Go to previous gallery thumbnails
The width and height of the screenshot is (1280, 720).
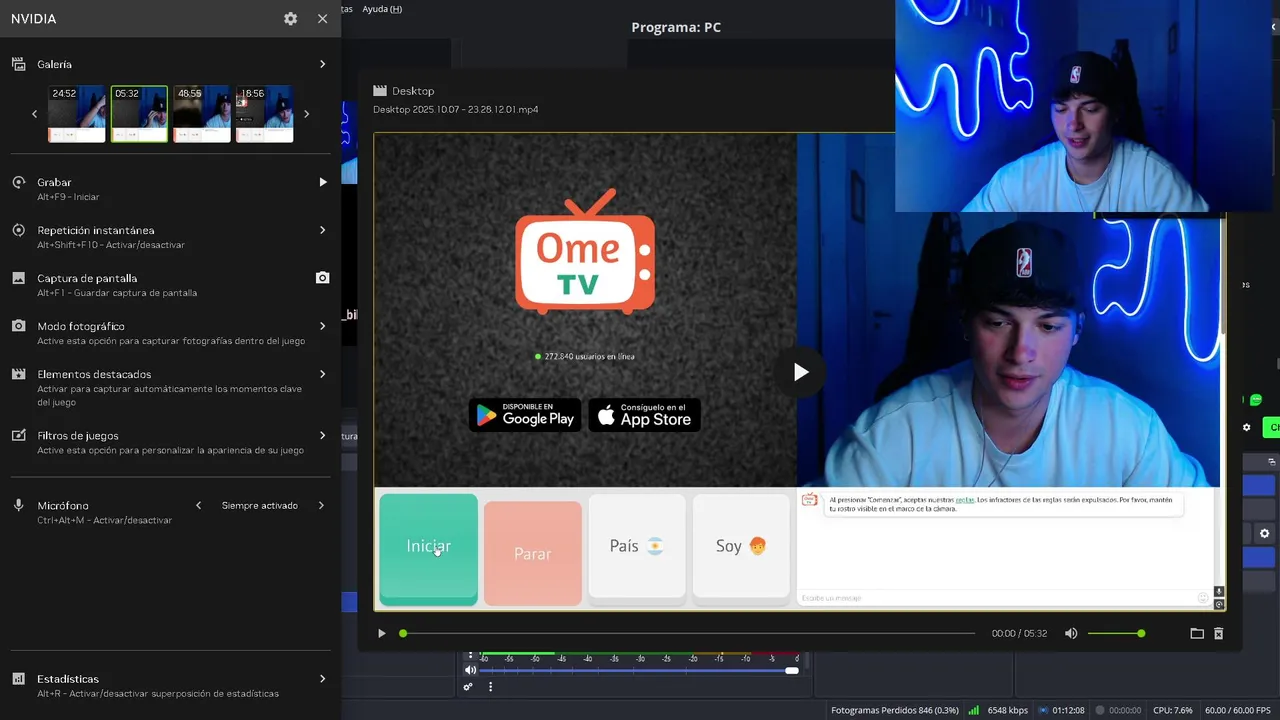34,114
